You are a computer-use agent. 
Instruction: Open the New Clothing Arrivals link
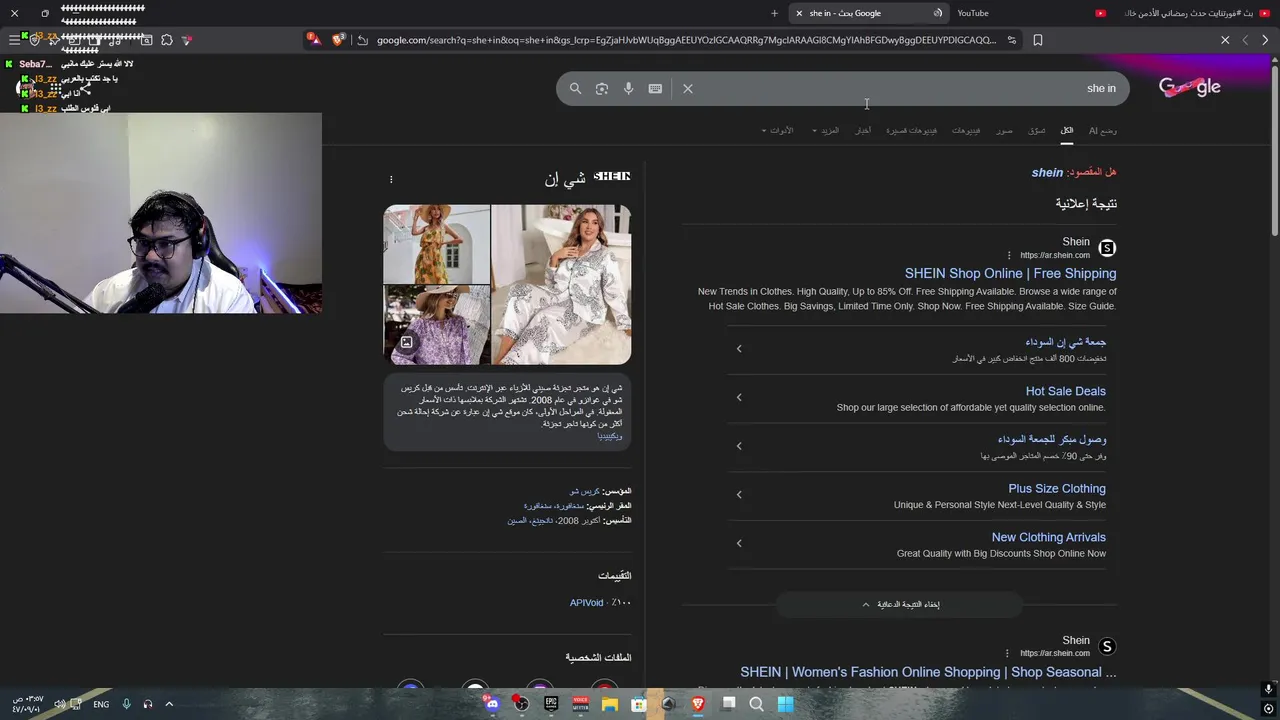tap(1048, 538)
